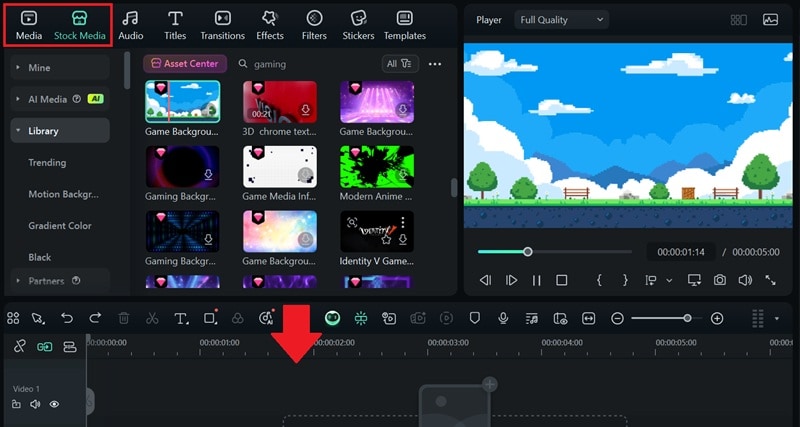Open the scopes image icon in Player
This screenshot has width=800, height=427.
coord(770,20)
